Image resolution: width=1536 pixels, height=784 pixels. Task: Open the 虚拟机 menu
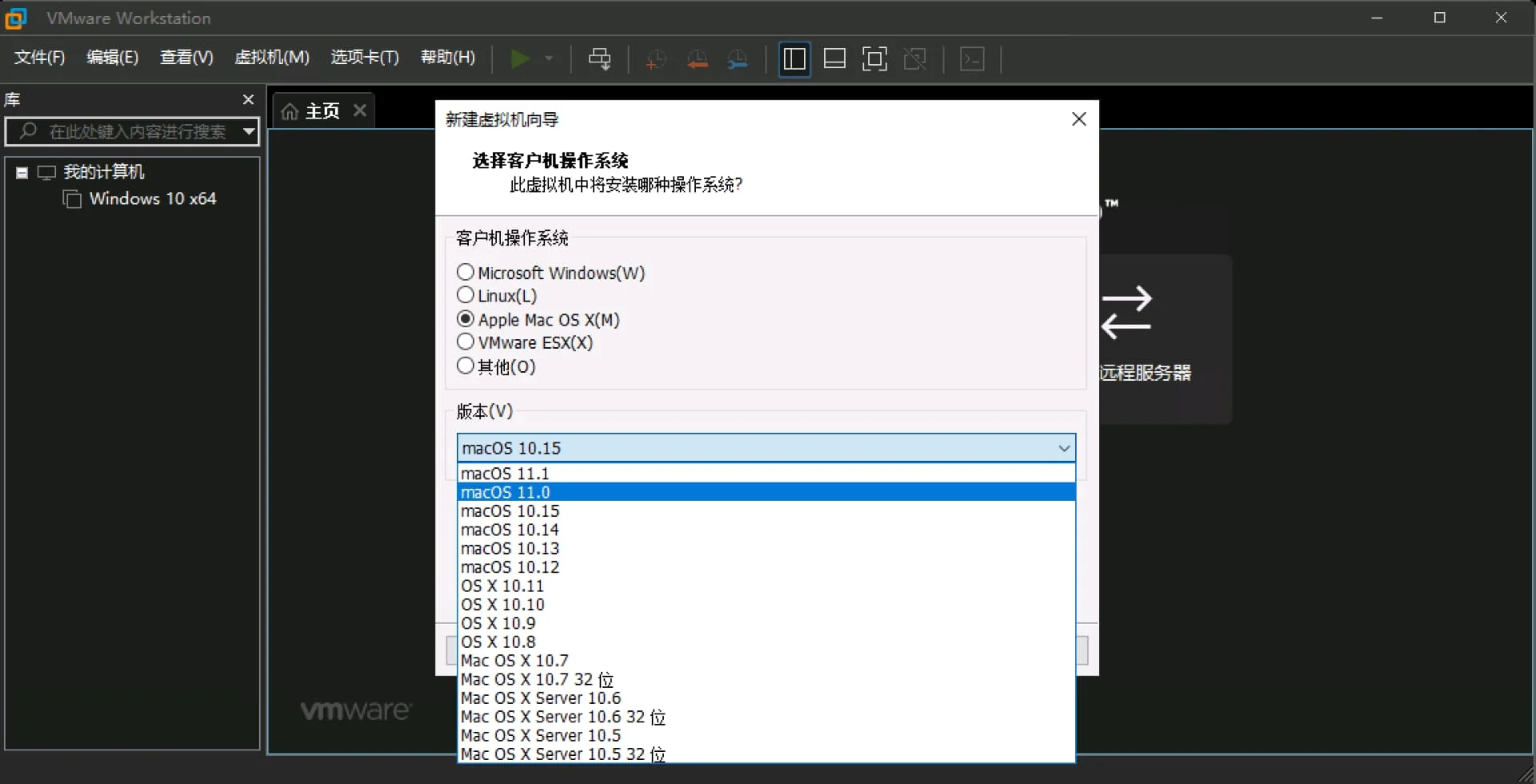pos(272,57)
